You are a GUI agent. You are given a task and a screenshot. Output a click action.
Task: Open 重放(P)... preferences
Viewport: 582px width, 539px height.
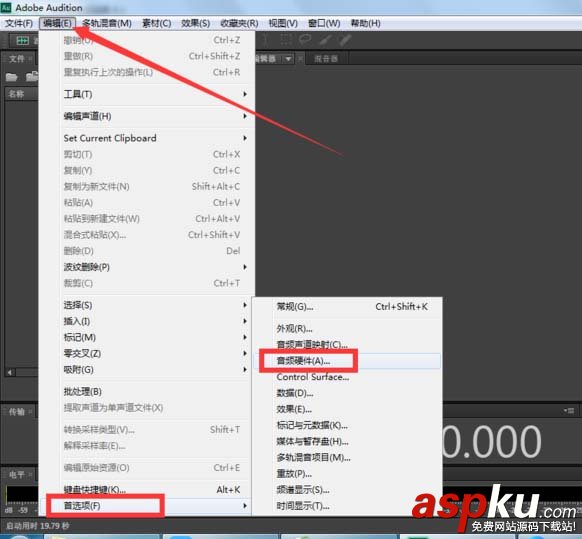pyautogui.click(x=347, y=474)
